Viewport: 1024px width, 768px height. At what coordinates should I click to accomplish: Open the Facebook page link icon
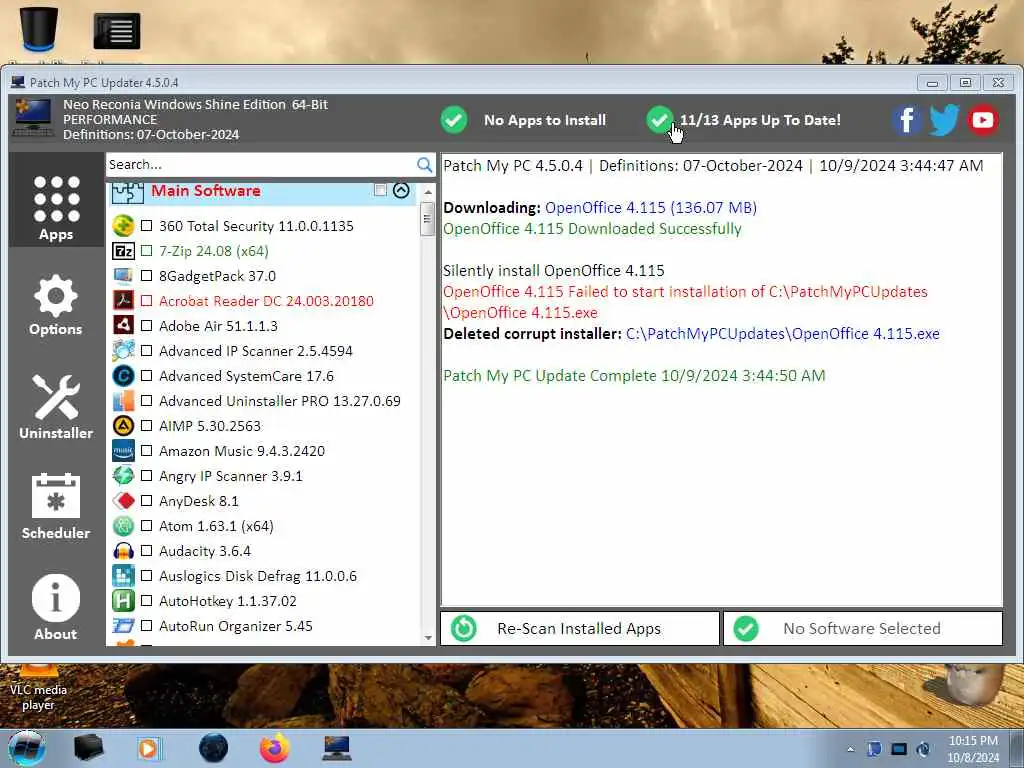(907, 120)
